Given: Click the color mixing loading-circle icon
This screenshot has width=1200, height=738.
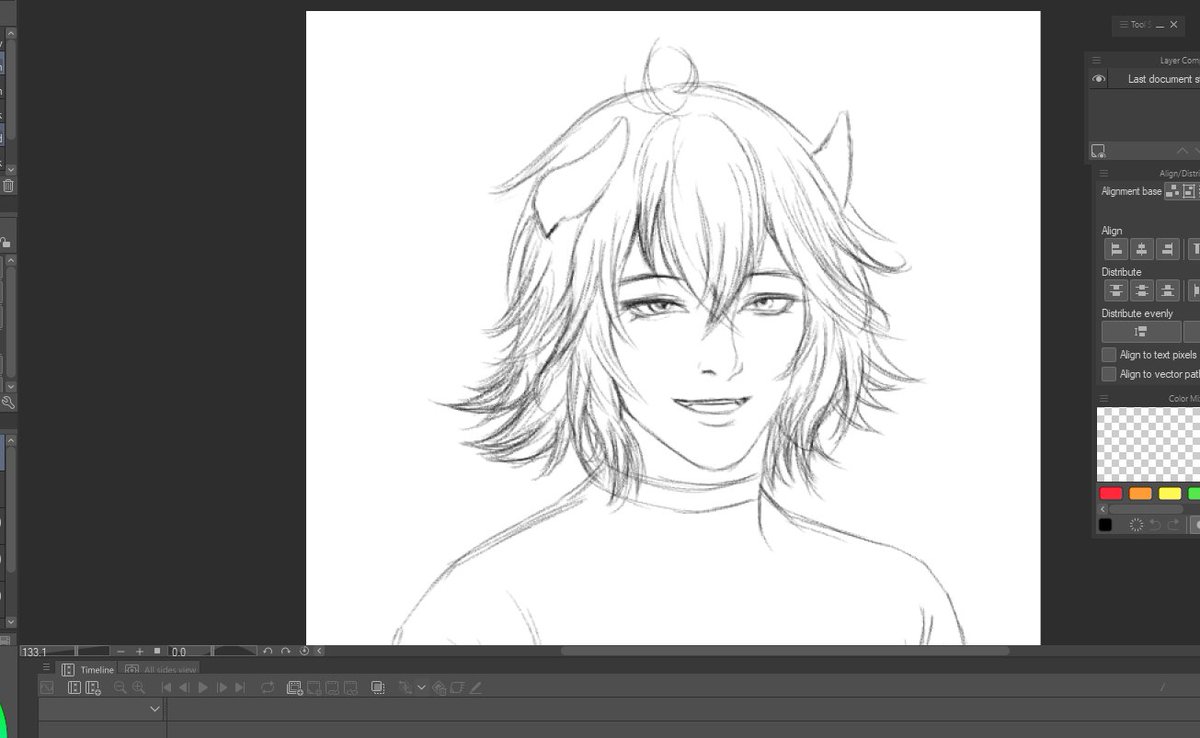Looking at the screenshot, I should [1136, 525].
